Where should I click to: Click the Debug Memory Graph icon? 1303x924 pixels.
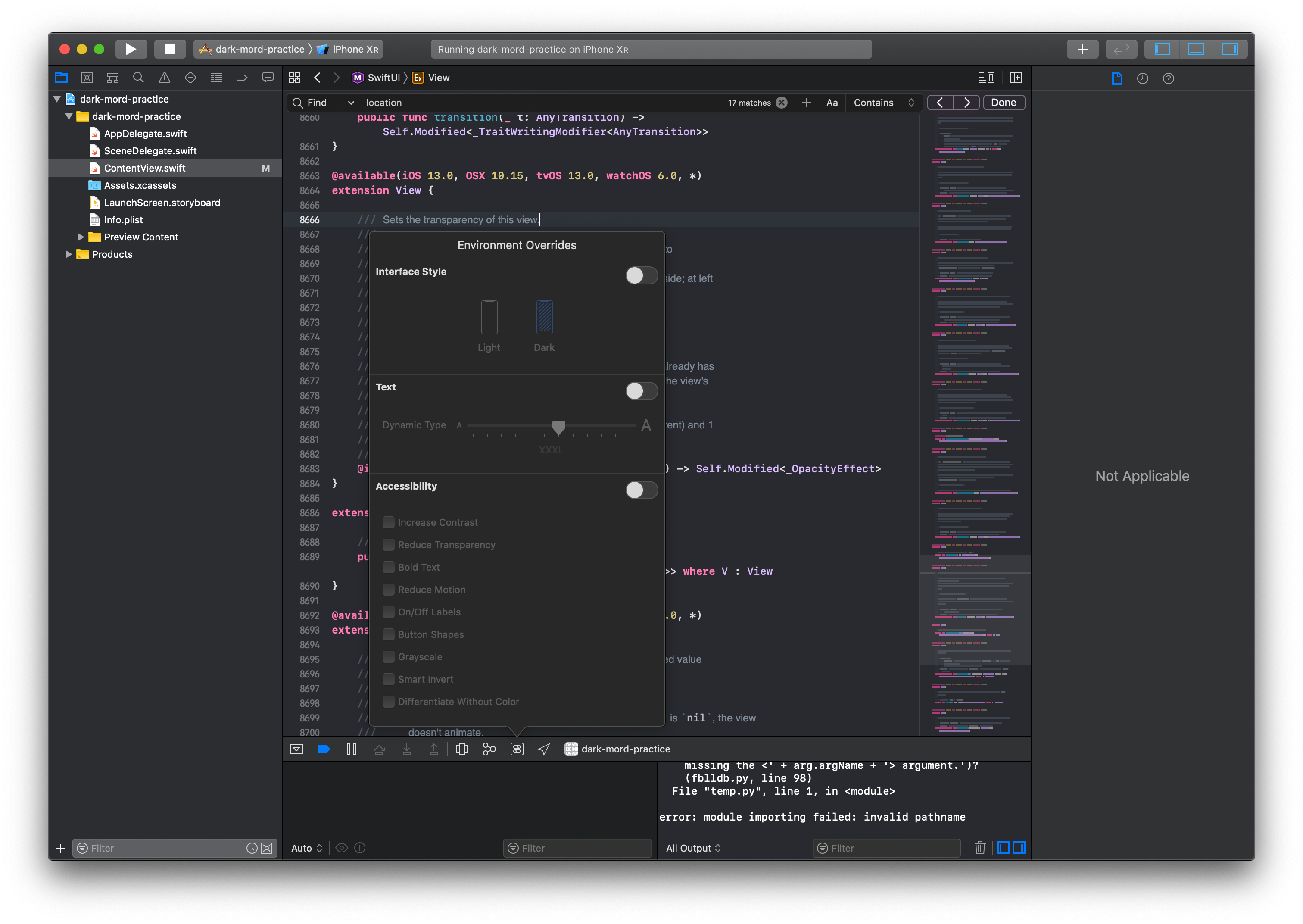coord(489,749)
